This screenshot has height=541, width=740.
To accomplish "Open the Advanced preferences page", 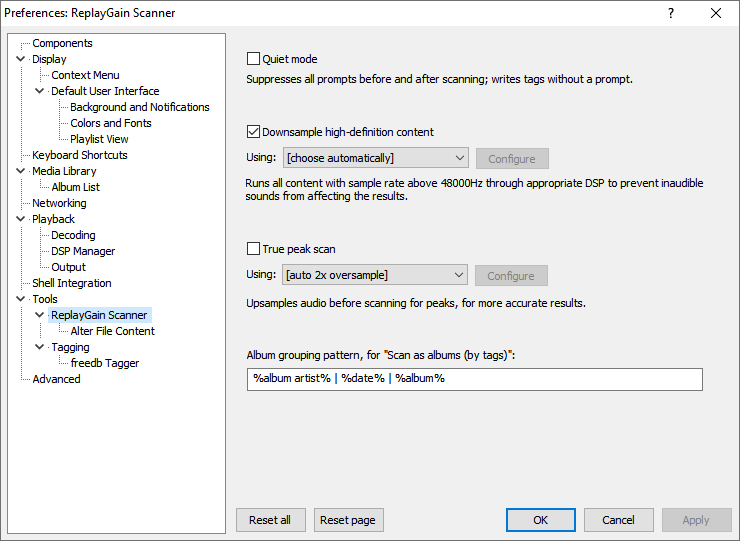I will coord(56,379).
